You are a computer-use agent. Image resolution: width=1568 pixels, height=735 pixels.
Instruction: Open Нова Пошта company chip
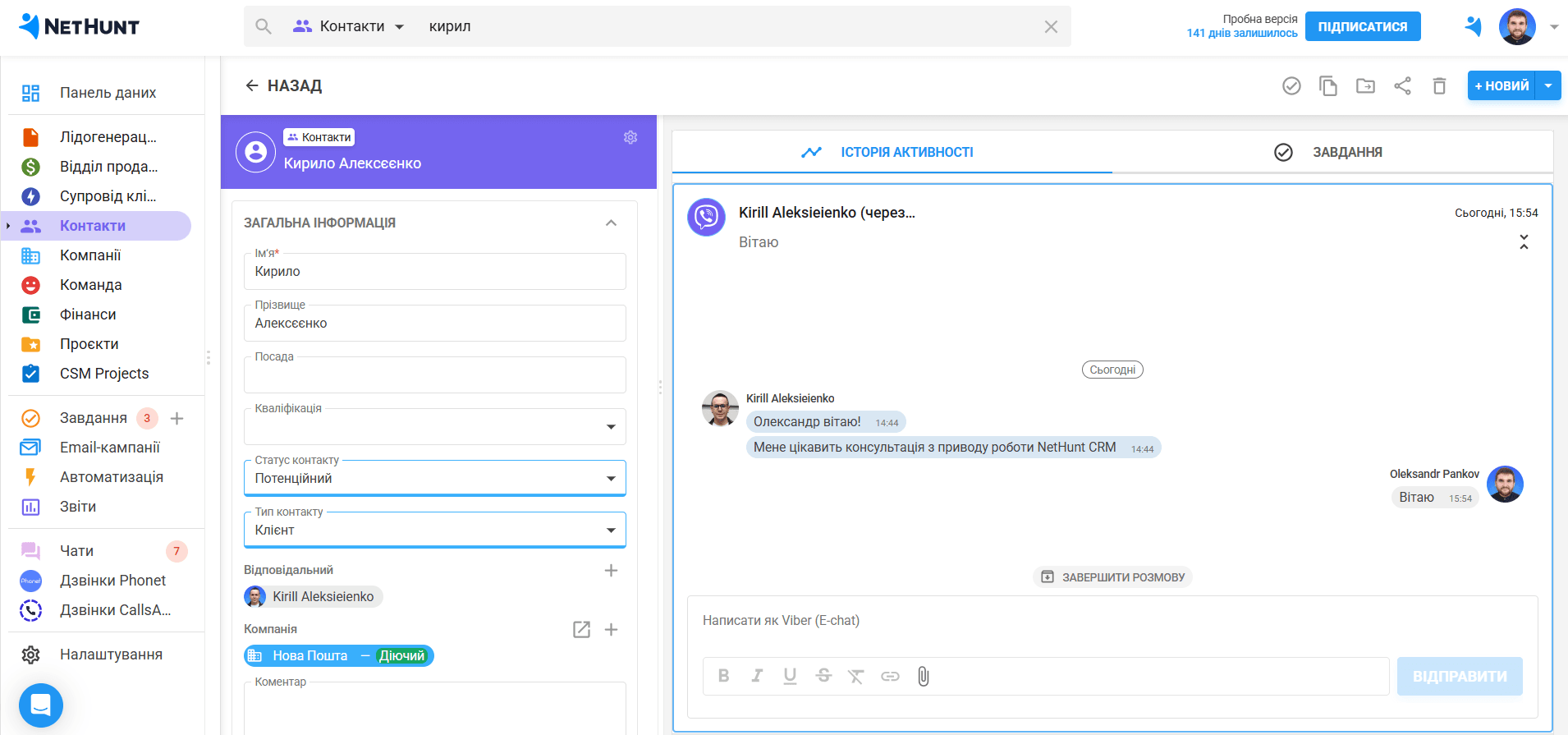338,655
